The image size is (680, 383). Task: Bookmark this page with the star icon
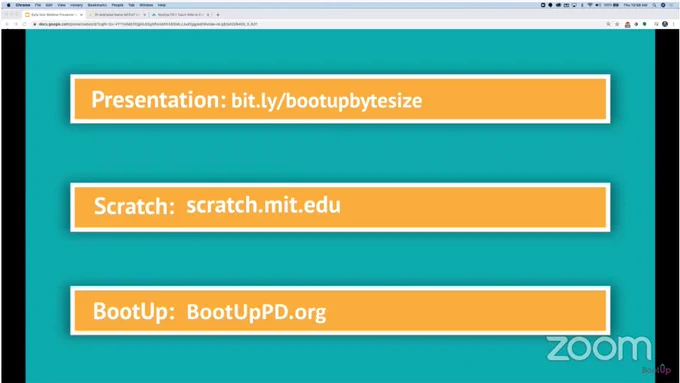617,24
